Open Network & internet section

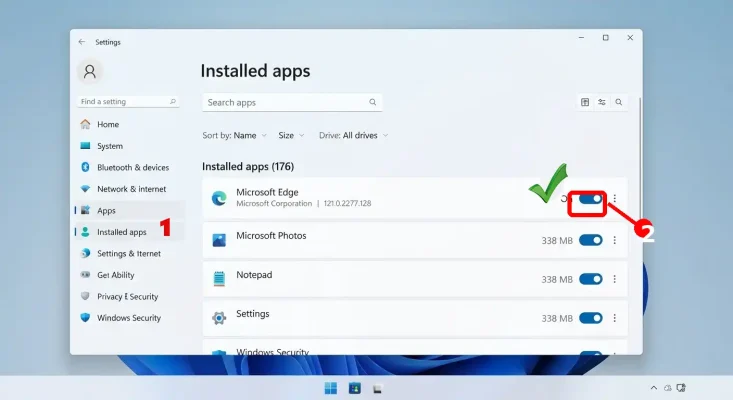pos(129,189)
